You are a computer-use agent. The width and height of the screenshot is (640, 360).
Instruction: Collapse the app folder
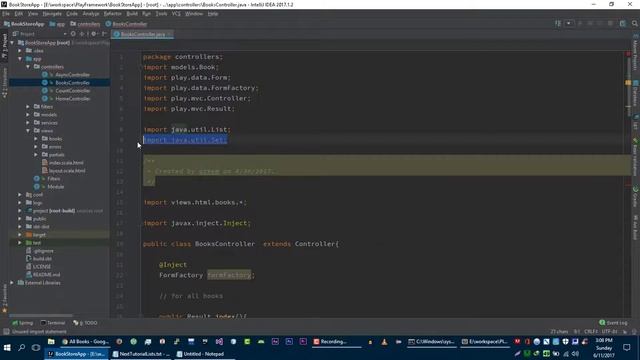pos(20,59)
